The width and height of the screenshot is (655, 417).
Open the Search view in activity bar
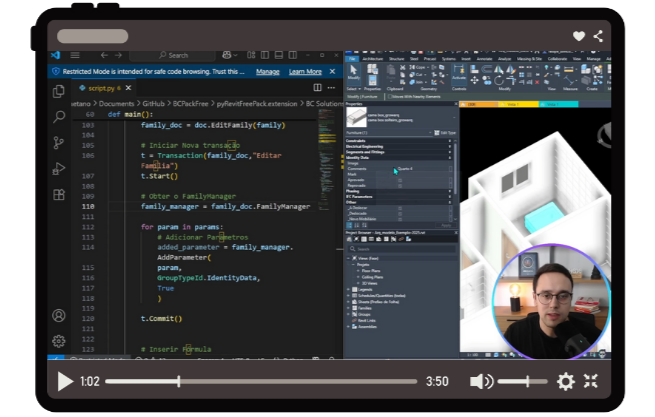(59, 116)
